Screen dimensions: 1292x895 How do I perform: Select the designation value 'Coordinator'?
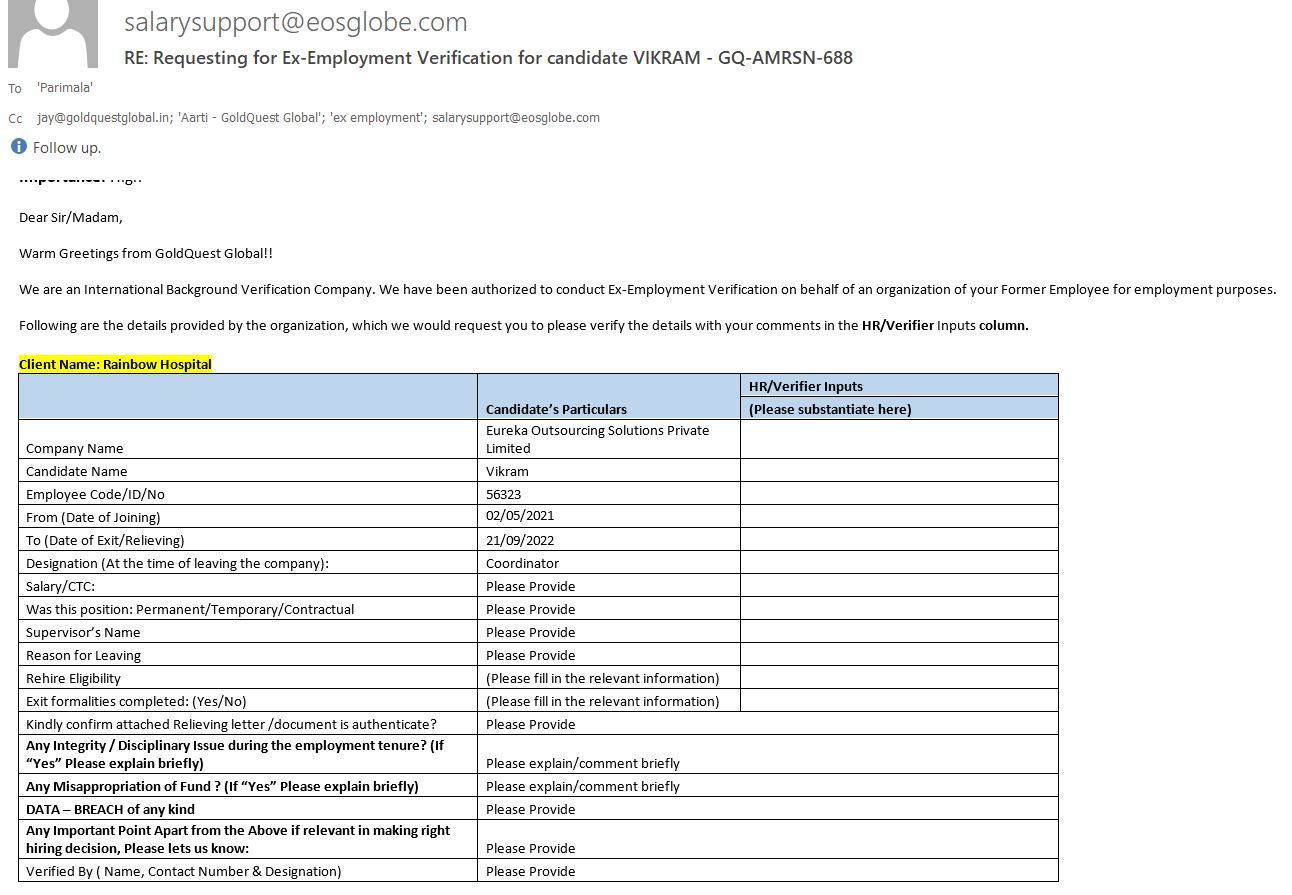[x=522, y=563]
